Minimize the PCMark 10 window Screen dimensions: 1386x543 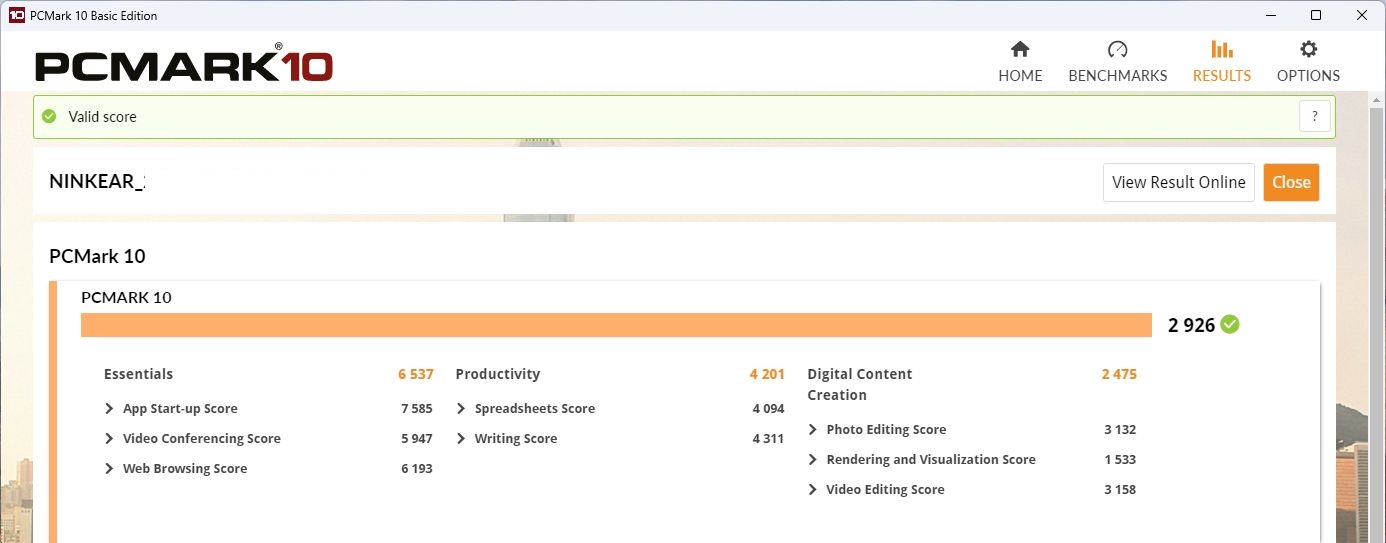1270,15
